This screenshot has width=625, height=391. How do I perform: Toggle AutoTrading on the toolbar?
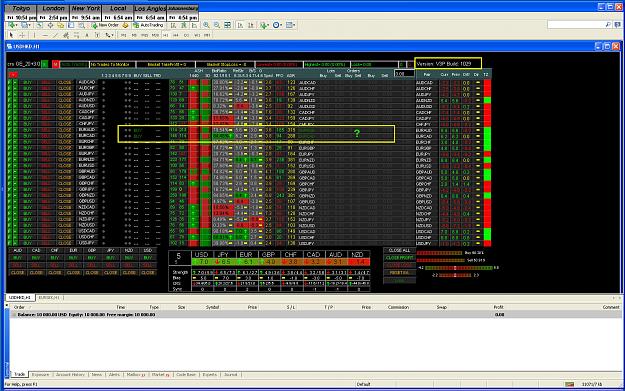pos(148,25)
